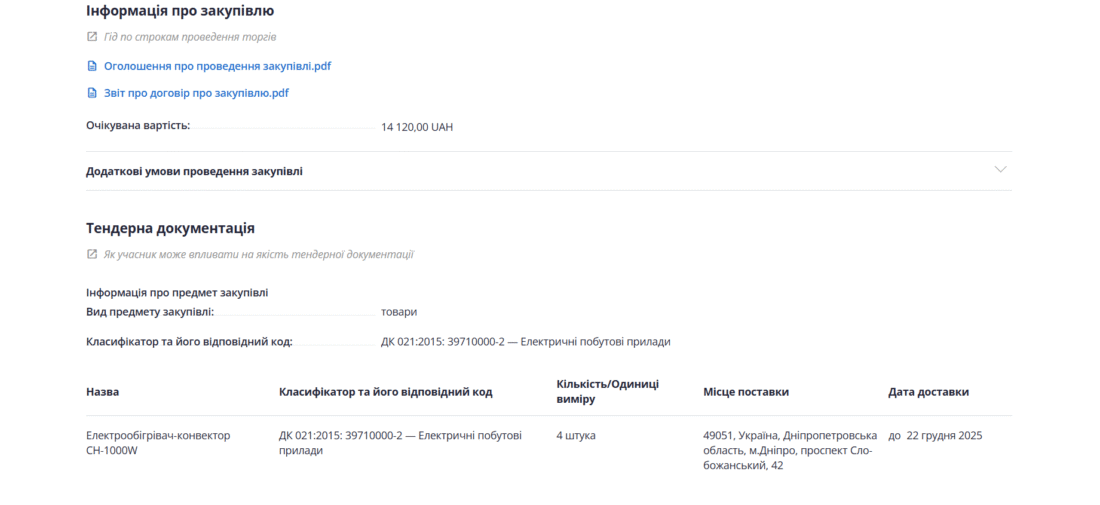This screenshot has width=1100, height=505.
Task: Download Оголошення про проведення закупівлі.pdf
Action: (217, 67)
